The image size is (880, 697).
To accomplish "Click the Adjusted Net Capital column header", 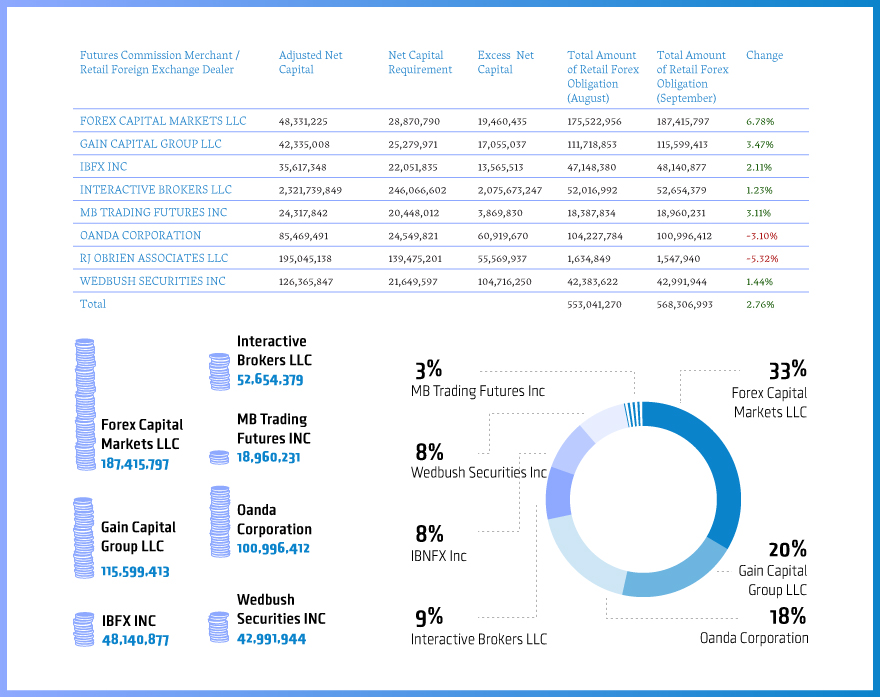I will pyautogui.click(x=310, y=62).
